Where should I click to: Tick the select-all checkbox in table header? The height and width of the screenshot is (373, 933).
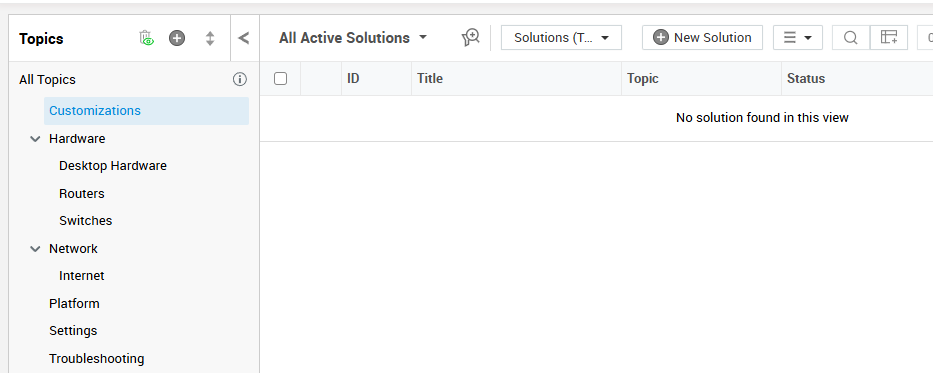coord(280,79)
